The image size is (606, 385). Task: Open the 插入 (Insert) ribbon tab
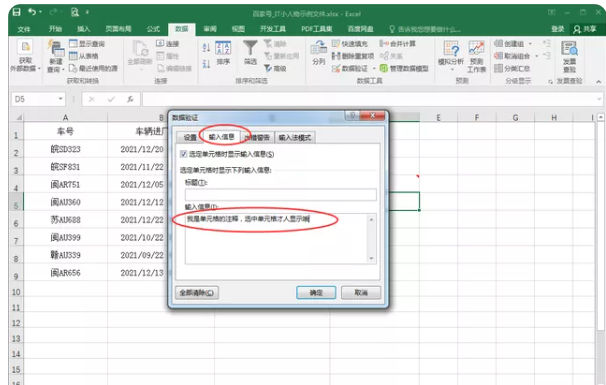click(83, 29)
